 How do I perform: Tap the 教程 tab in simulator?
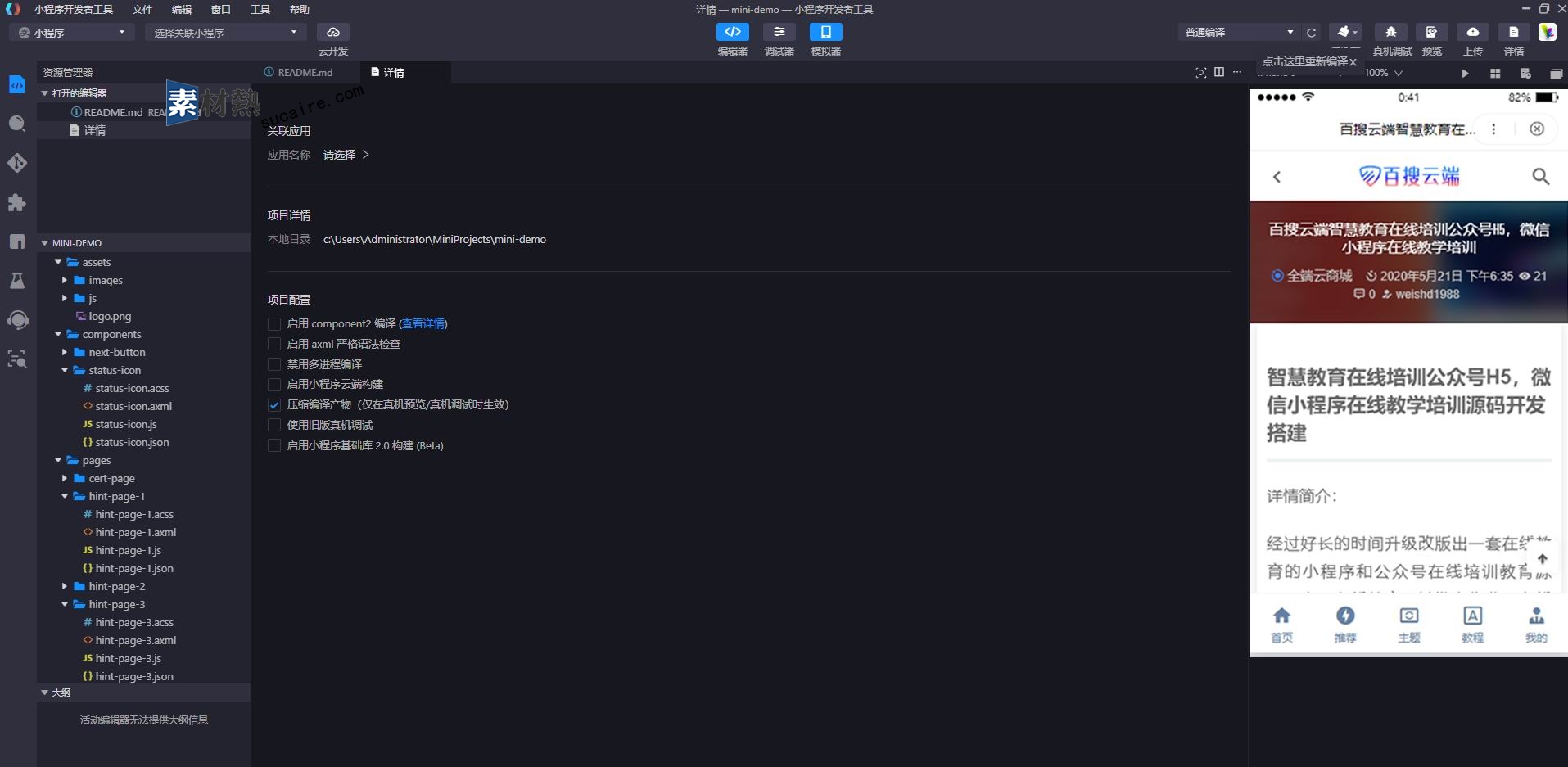1472,625
